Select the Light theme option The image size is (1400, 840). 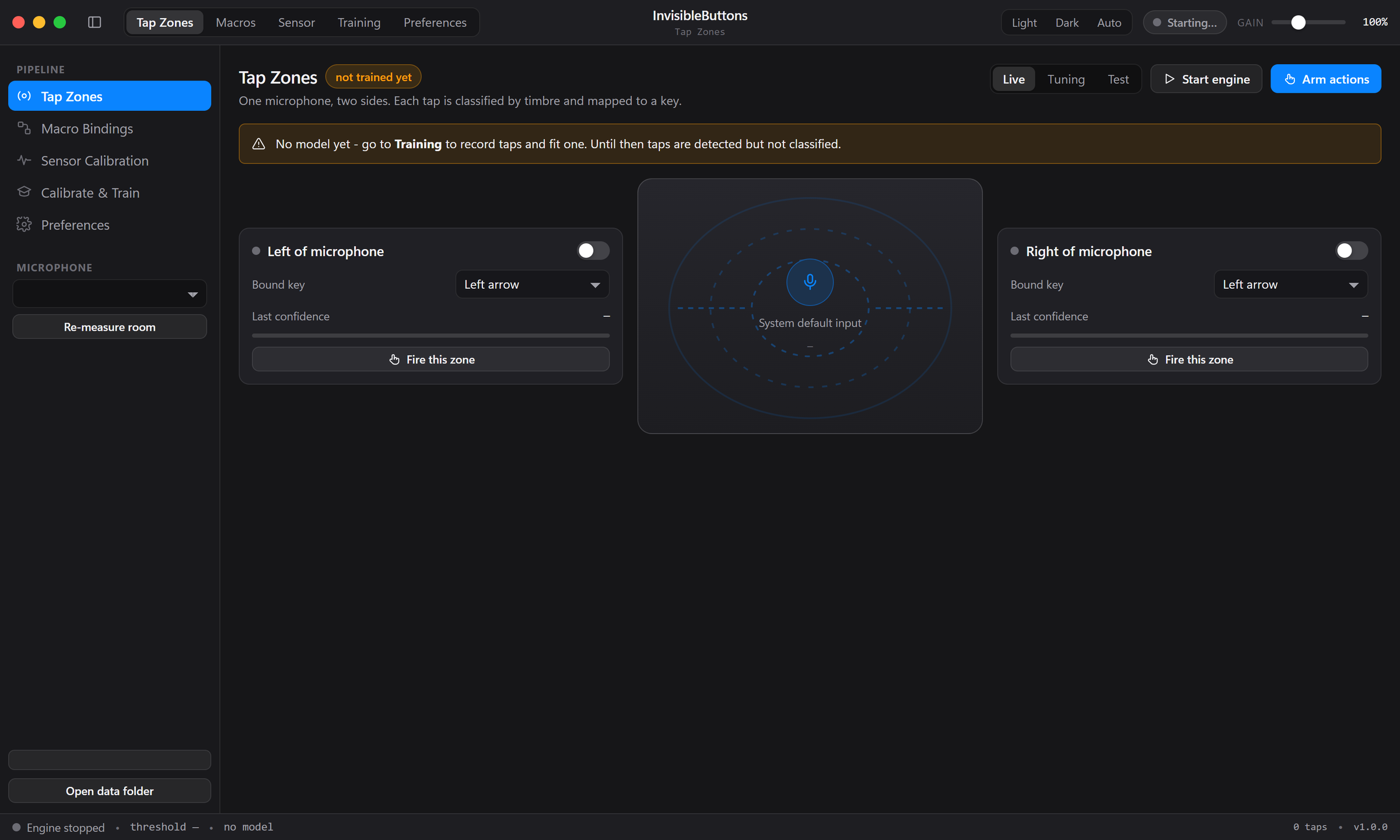point(1024,23)
